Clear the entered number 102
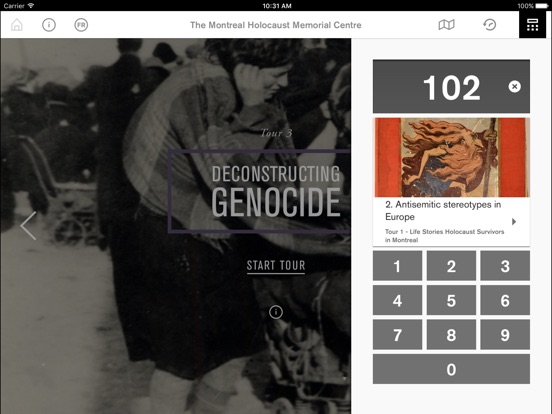Viewport: 552px width, 414px height. 514,86
